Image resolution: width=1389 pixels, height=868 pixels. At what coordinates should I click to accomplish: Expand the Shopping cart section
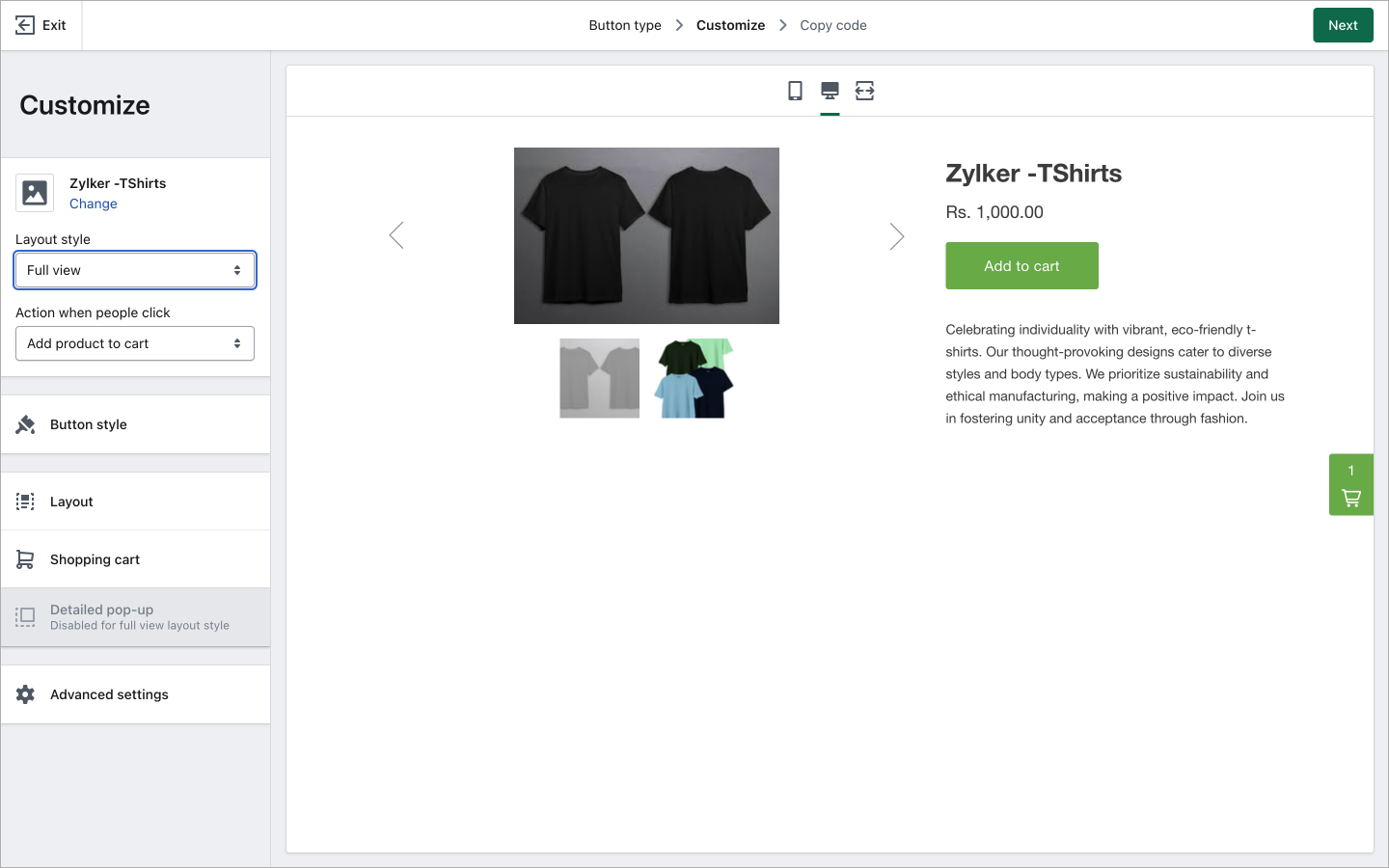(x=135, y=559)
